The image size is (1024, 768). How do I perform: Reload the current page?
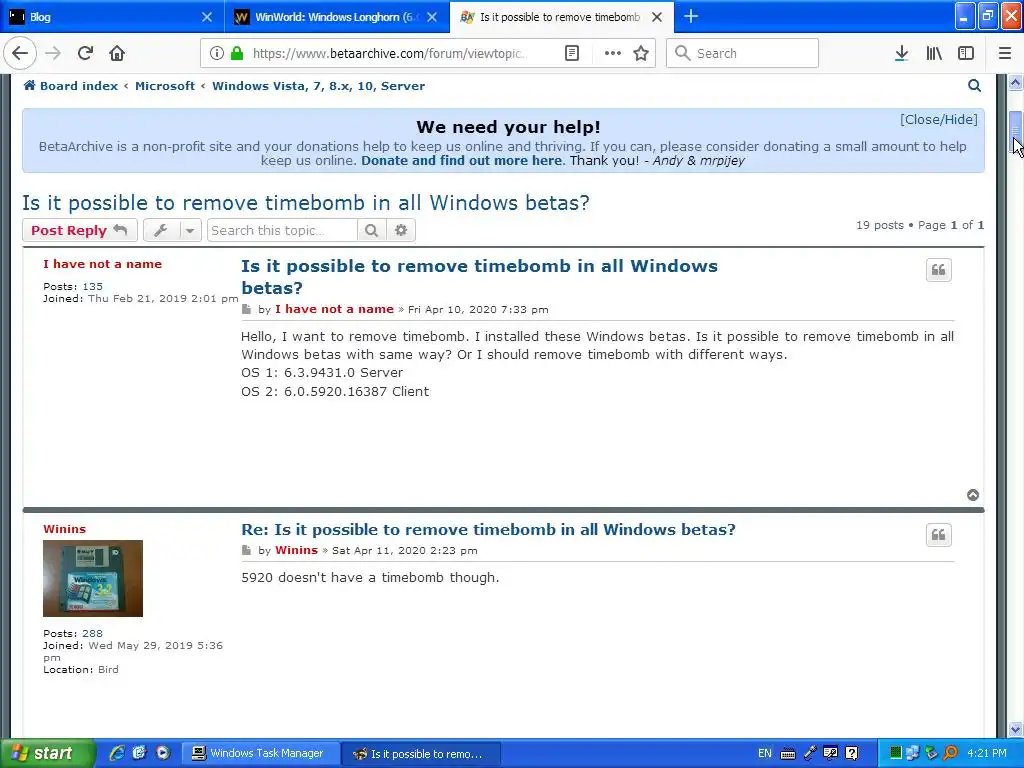click(85, 53)
